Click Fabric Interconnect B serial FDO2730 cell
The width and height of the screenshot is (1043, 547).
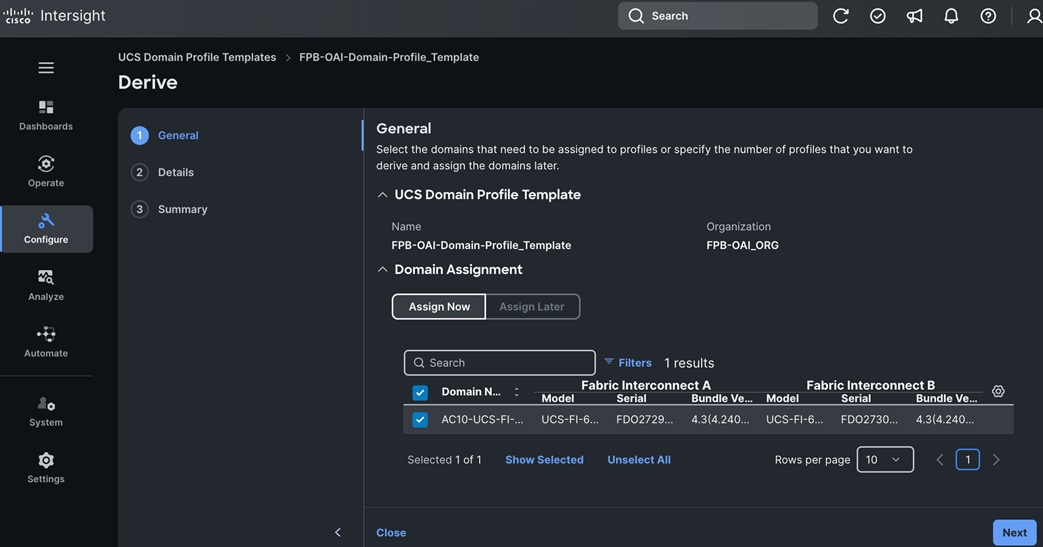pyautogui.click(x=869, y=420)
